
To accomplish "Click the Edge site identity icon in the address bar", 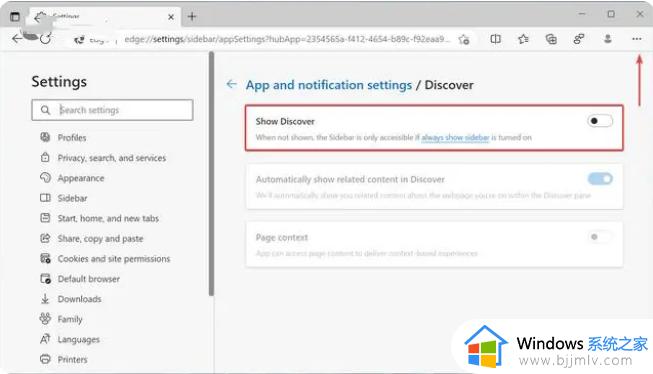I will coord(79,40).
